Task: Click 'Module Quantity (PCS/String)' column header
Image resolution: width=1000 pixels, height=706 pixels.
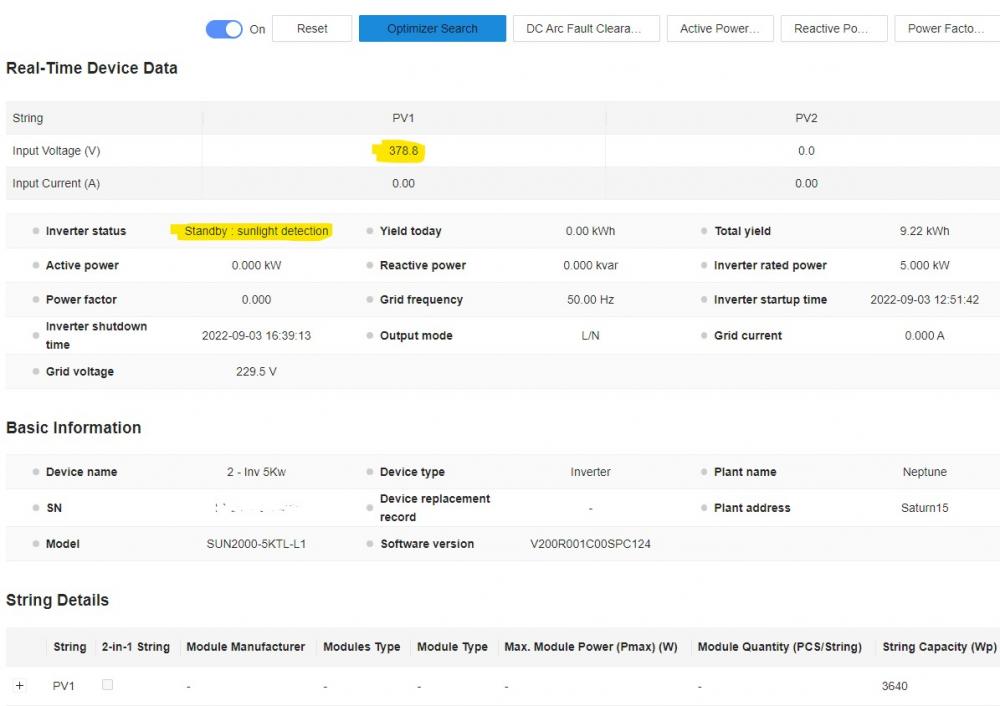Action: tap(779, 647)
